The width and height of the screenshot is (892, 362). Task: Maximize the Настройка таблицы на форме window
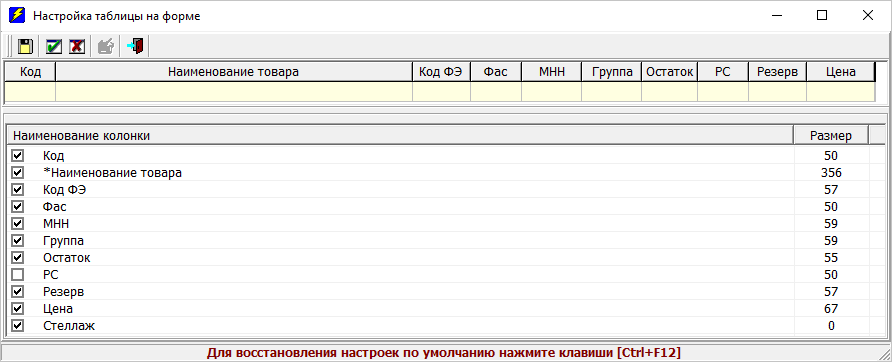821,15
